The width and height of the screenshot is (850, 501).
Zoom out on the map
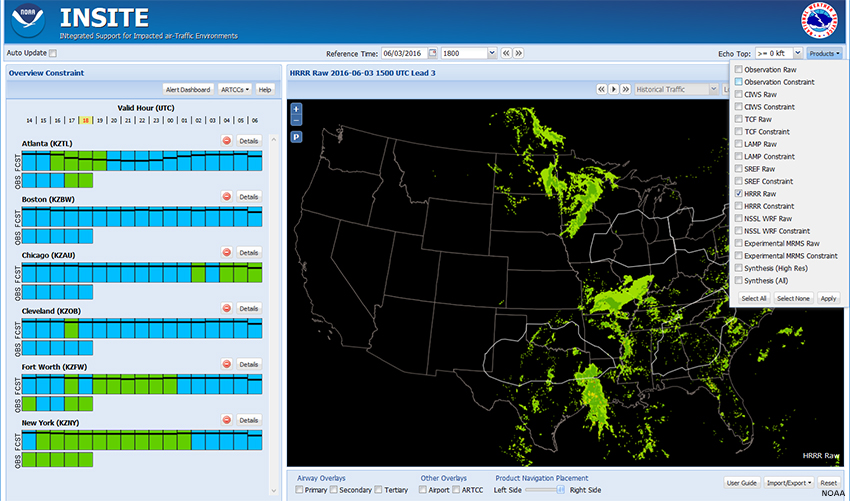click(x=296, y=120)
